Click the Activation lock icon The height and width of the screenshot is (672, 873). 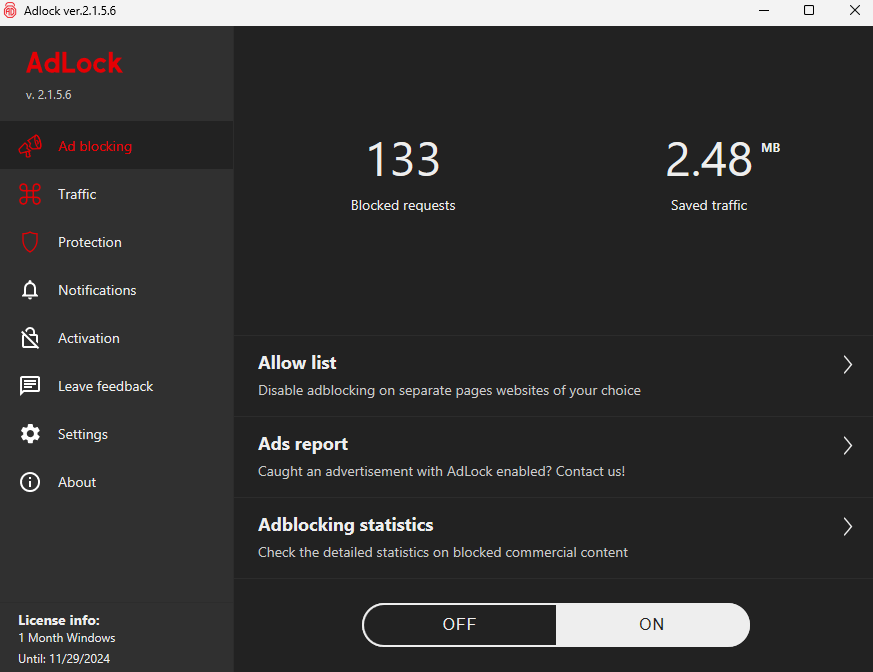point(30,338)
